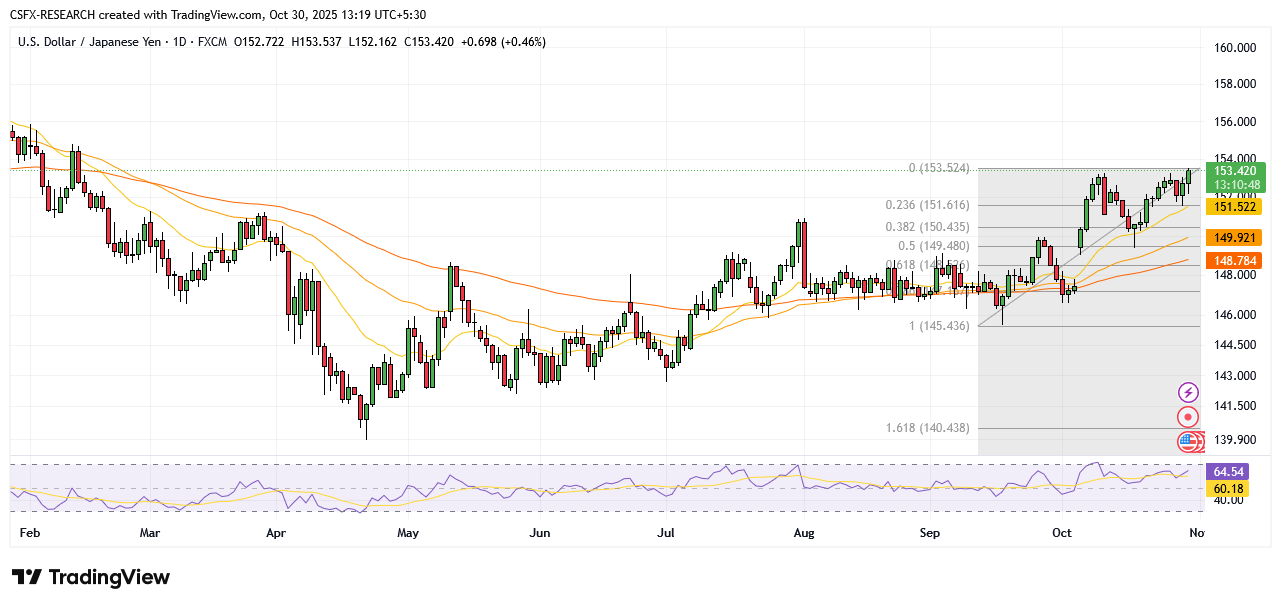Click the orange 149.921 moving average label

point(1235,237)
